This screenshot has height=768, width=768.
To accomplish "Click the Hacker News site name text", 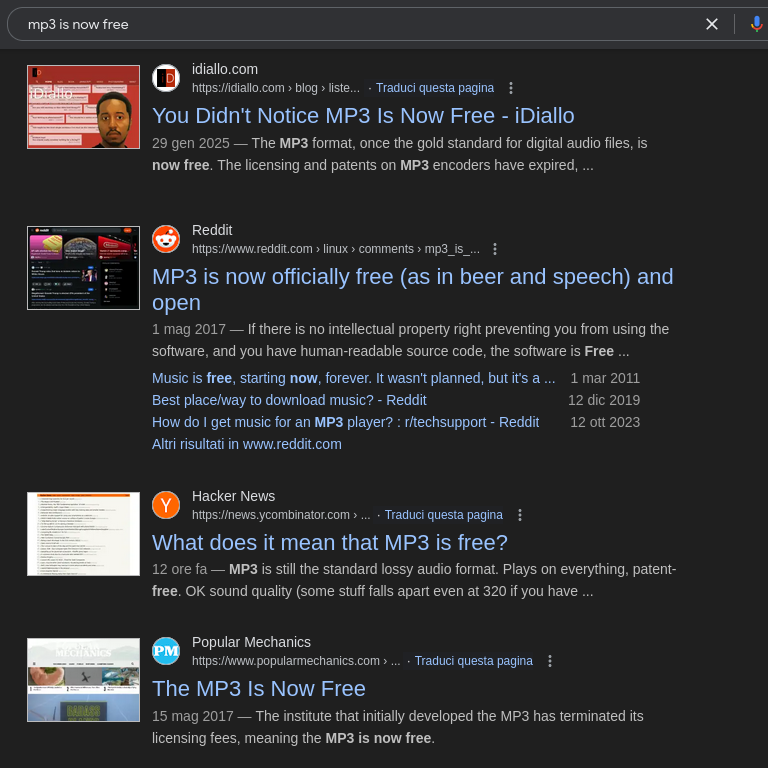I will click(x=234, y=496).
